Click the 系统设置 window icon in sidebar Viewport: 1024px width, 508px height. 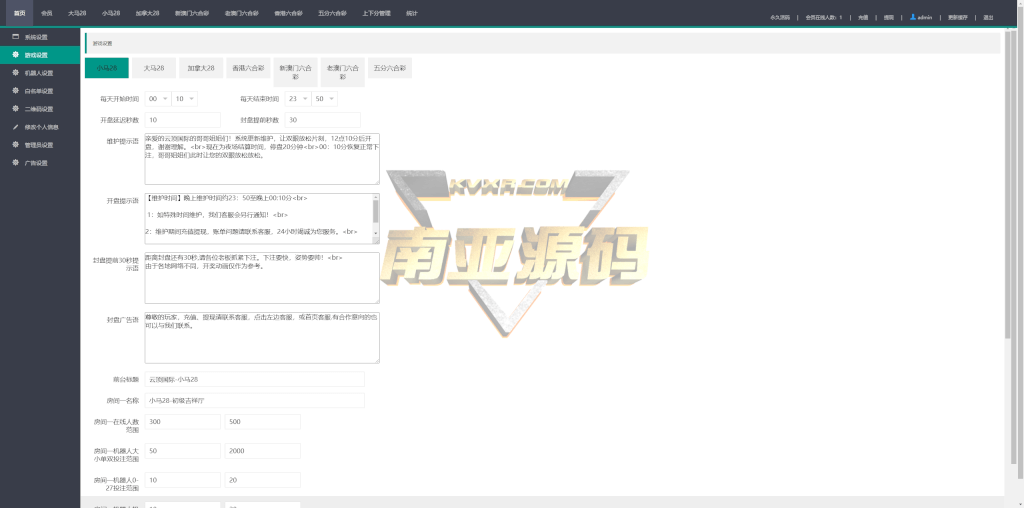pyautogui.click(x=16, y=37)
